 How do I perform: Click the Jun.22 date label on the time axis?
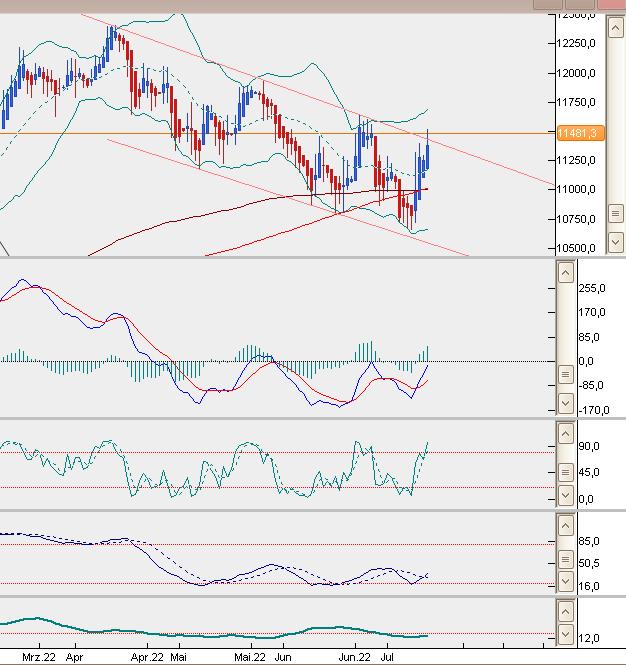pyautogui.click(x=354, y=657)
